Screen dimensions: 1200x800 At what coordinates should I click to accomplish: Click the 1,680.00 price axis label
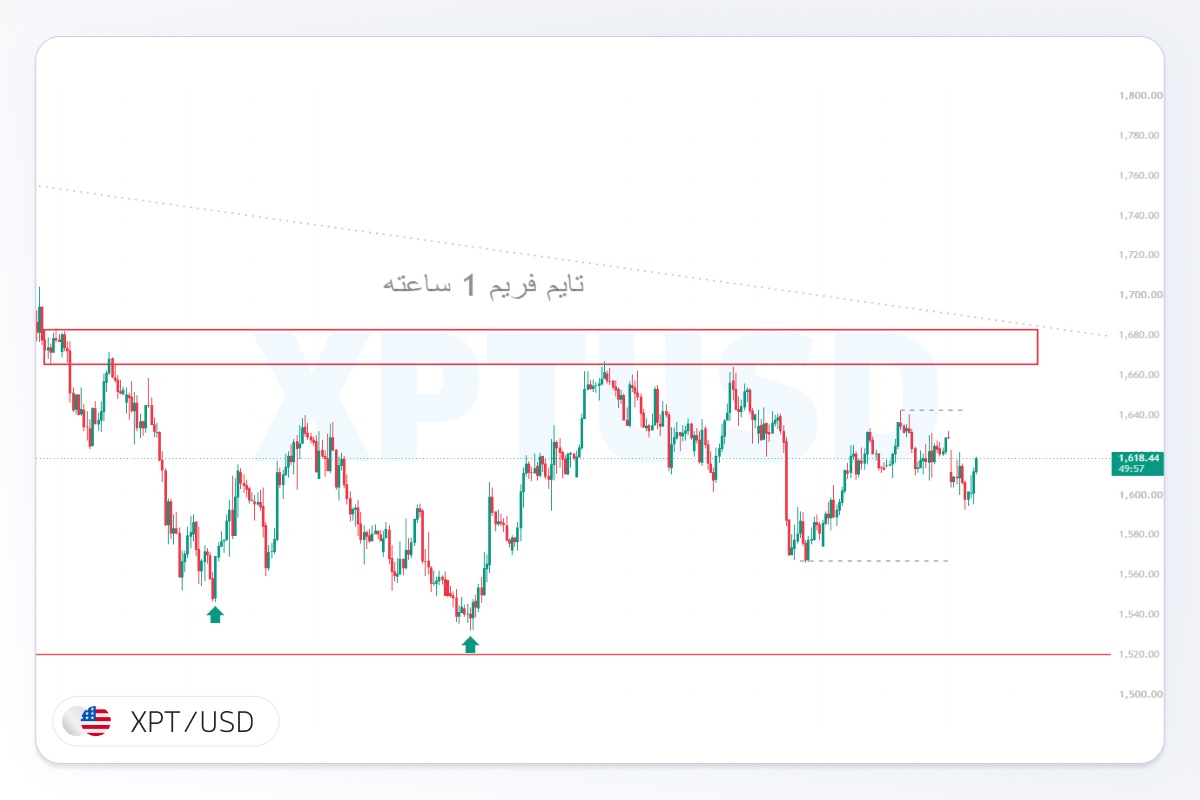(1140, 335)
